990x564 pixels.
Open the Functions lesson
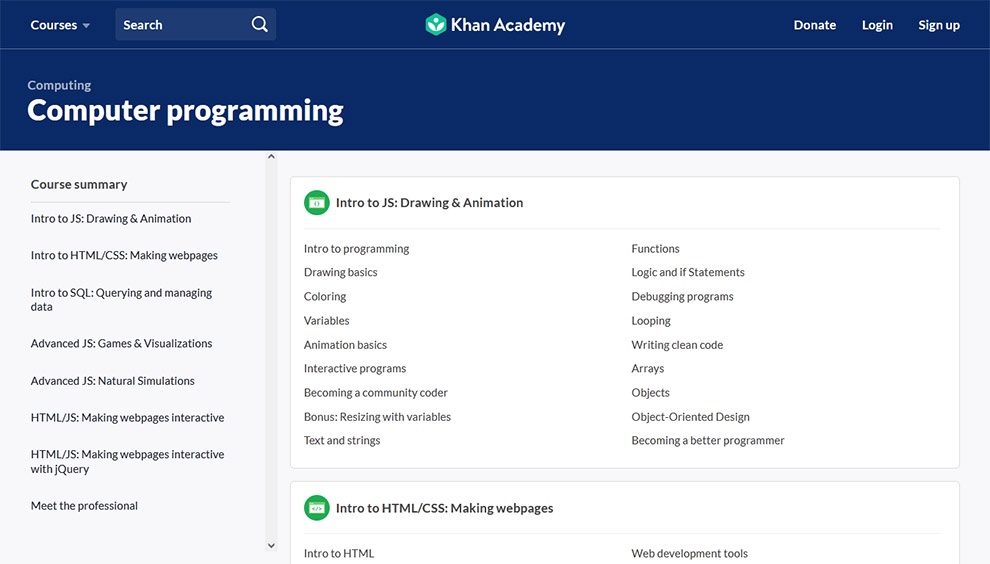[x=655, y=249]
